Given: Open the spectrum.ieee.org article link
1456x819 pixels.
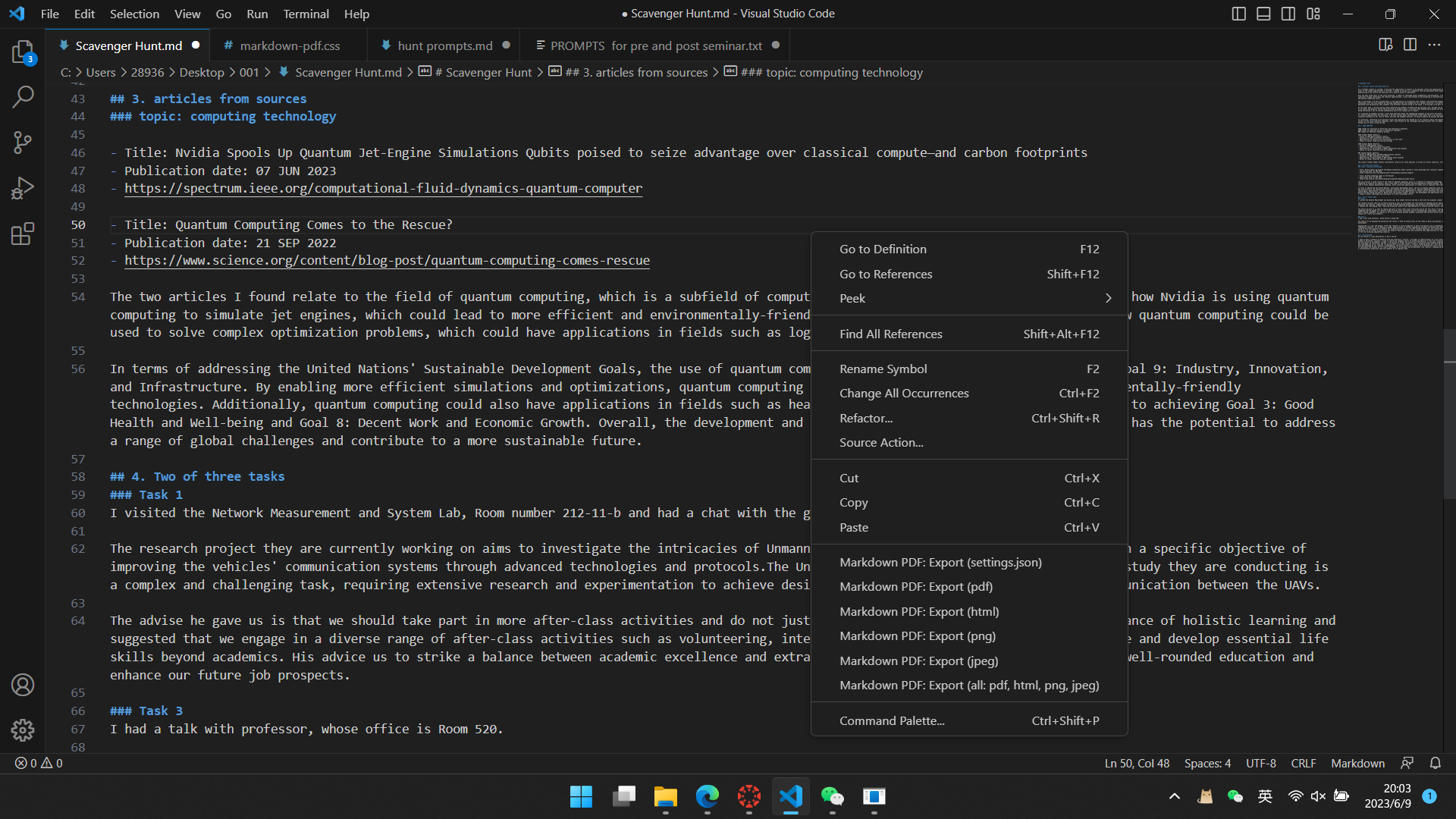Looking at the screenshot, I should (x=383, y=188).
